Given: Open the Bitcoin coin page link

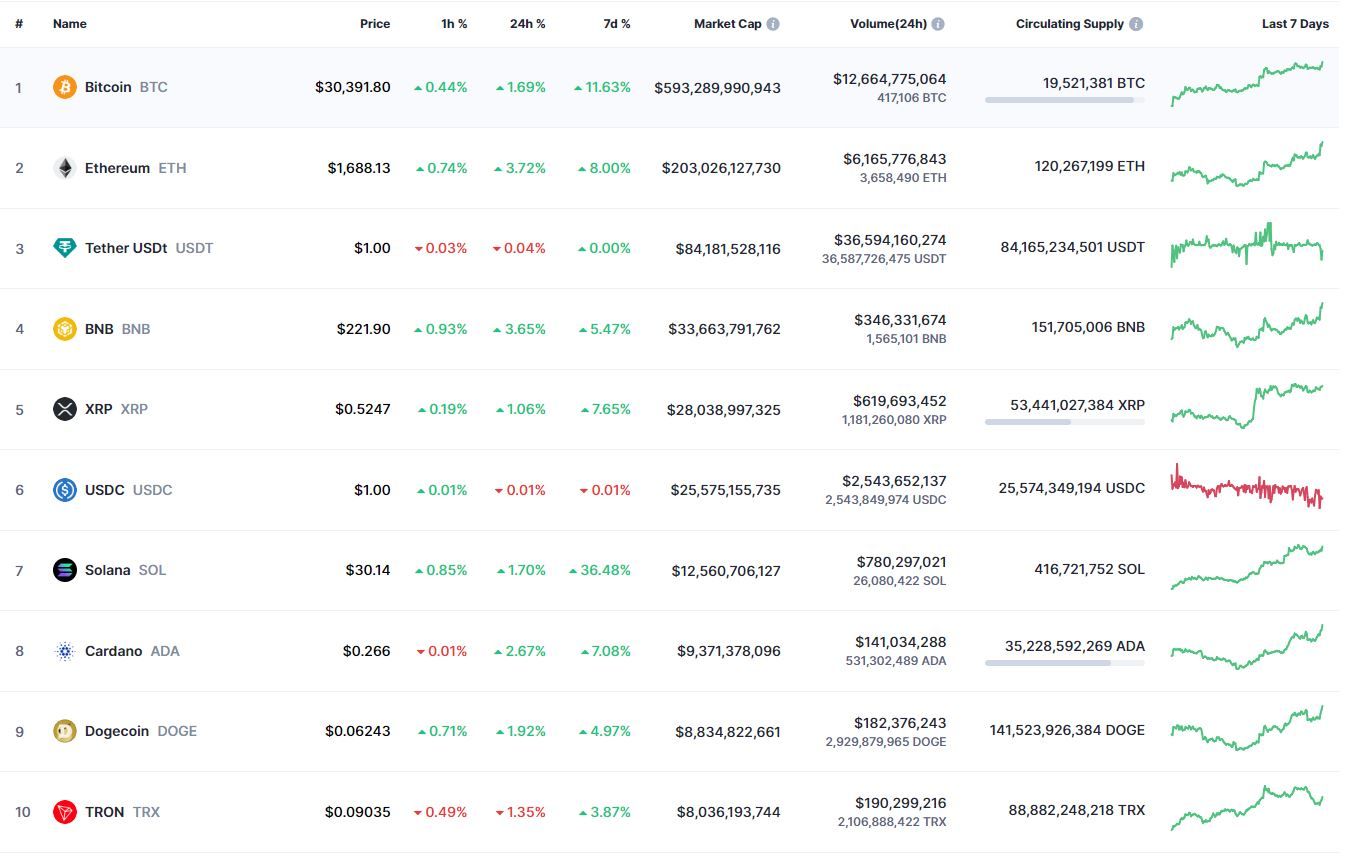Looking at the screenshot, I should 126,87.
